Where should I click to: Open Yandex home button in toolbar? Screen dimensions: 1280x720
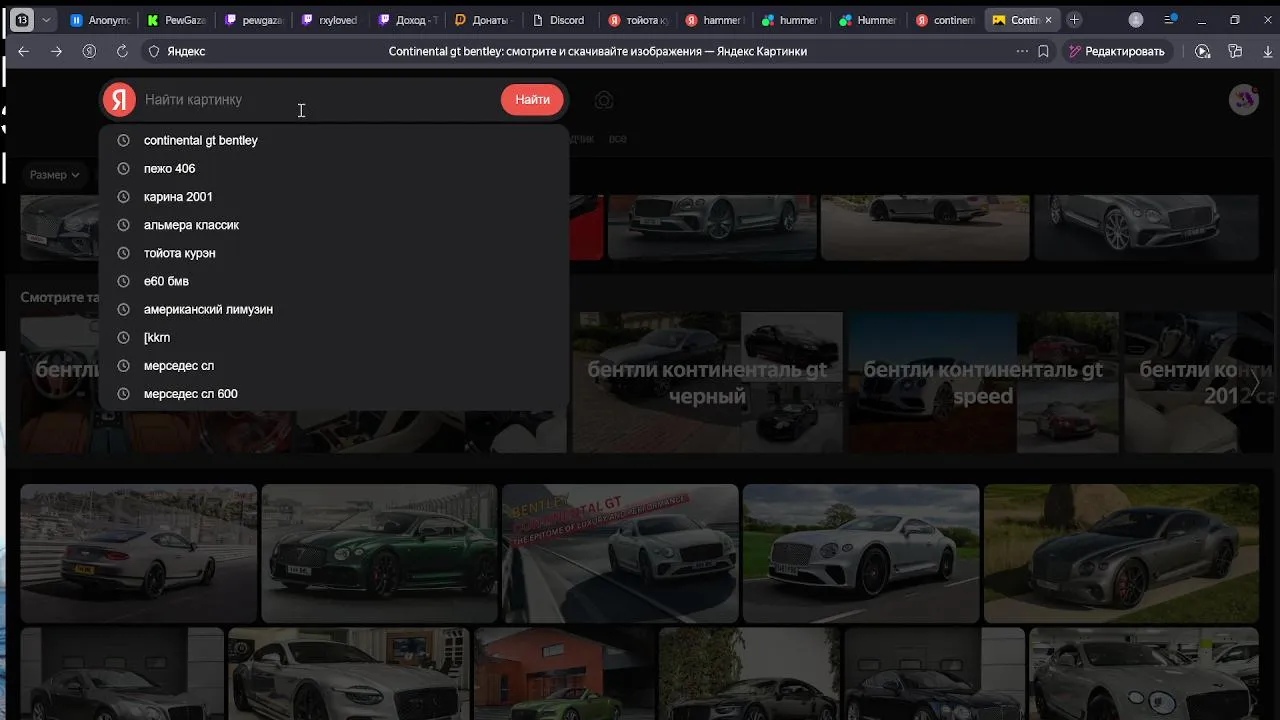(89, 51)
